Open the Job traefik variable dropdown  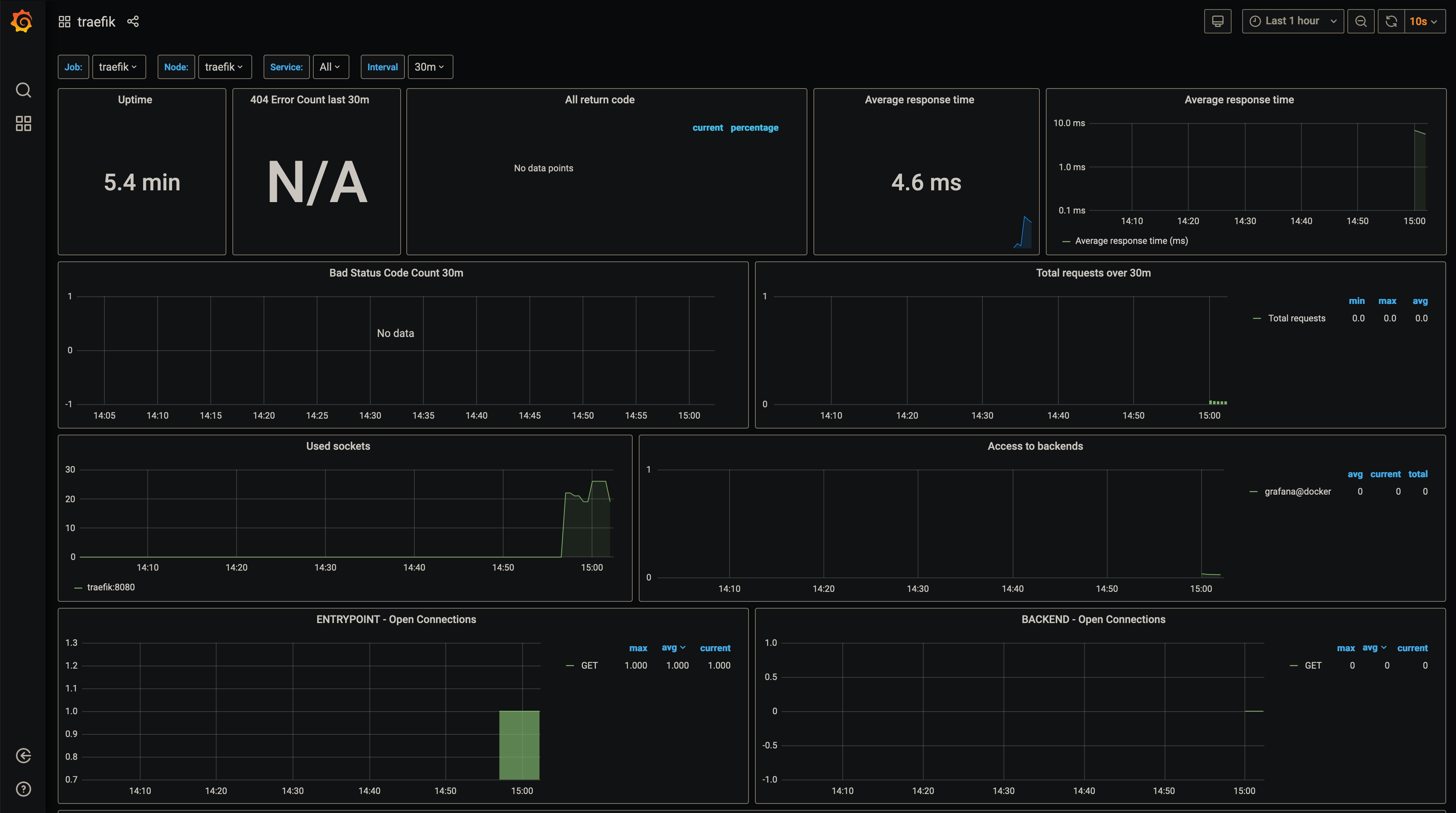[x=119, y=67]
